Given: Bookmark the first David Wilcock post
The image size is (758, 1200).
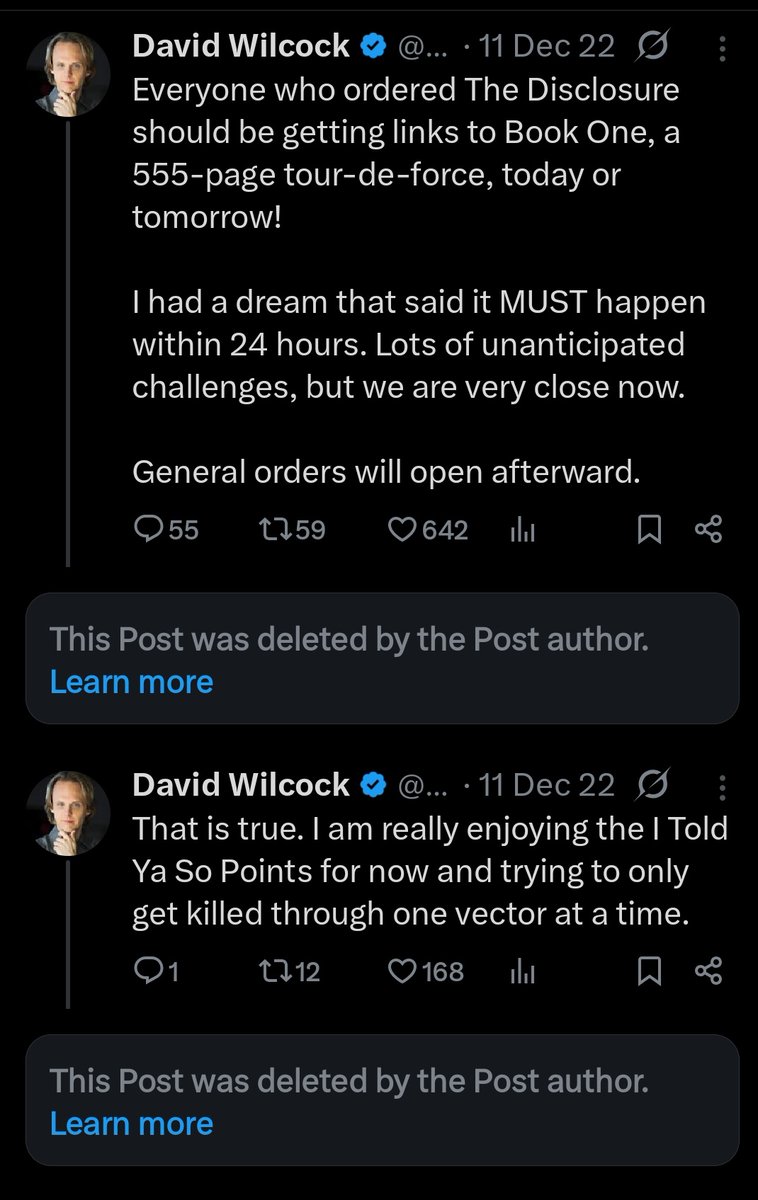Looking at the screenshot, I should pos(650,529).
